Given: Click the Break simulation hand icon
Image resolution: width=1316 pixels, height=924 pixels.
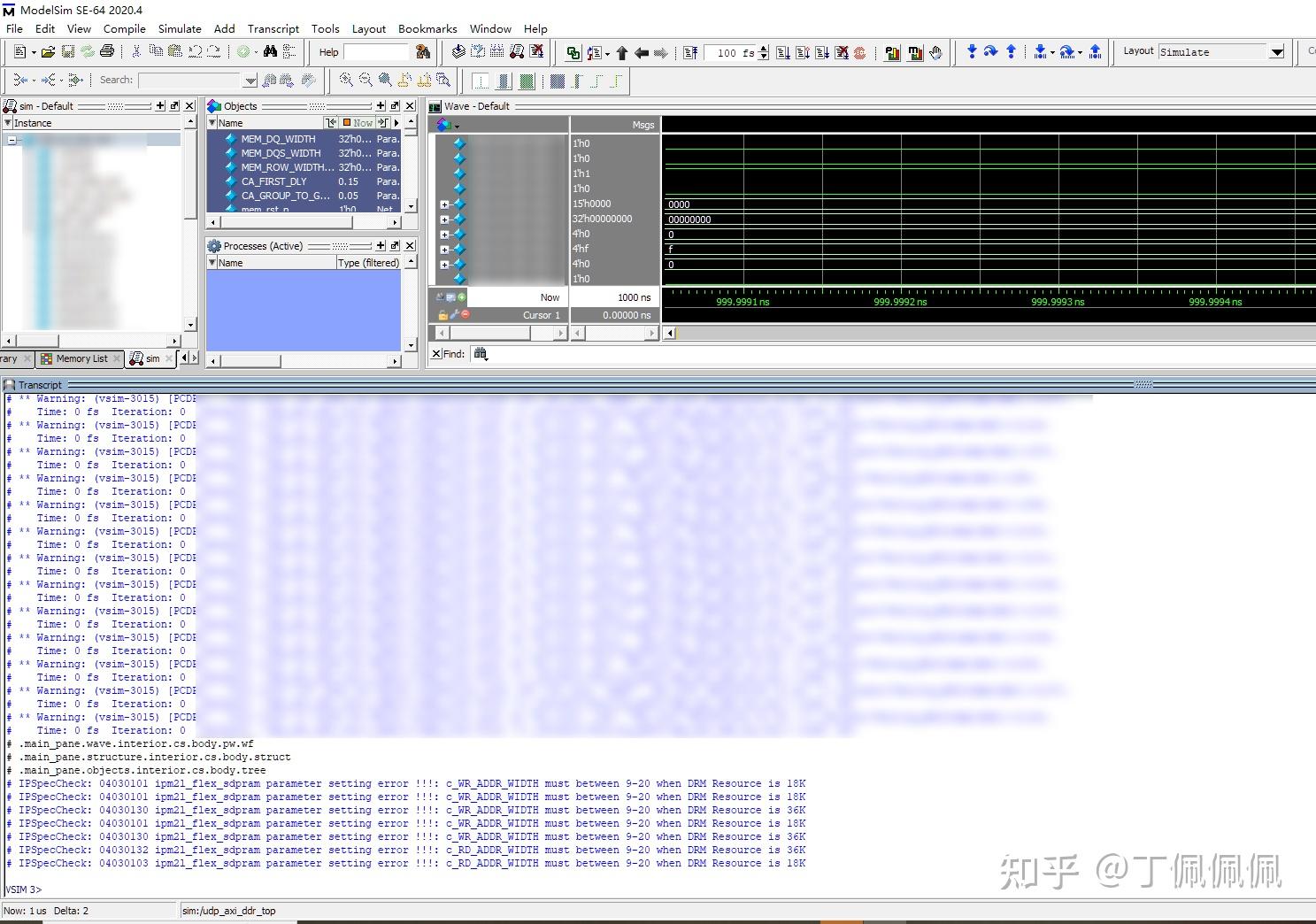Looking at the screenshot, I should click(935, 53).
